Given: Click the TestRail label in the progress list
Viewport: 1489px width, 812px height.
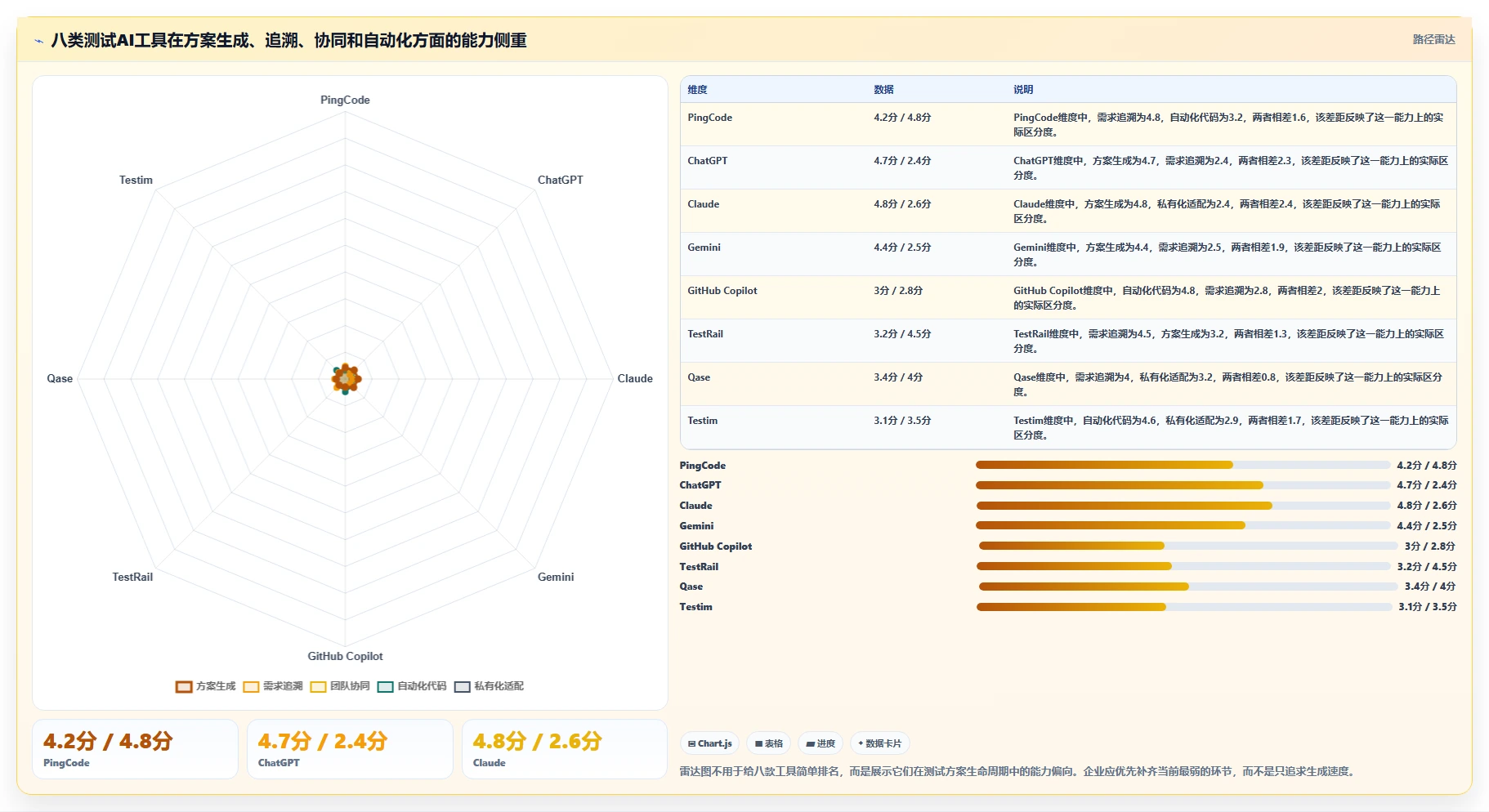Looking at the screenshot, I should (699, 567).
